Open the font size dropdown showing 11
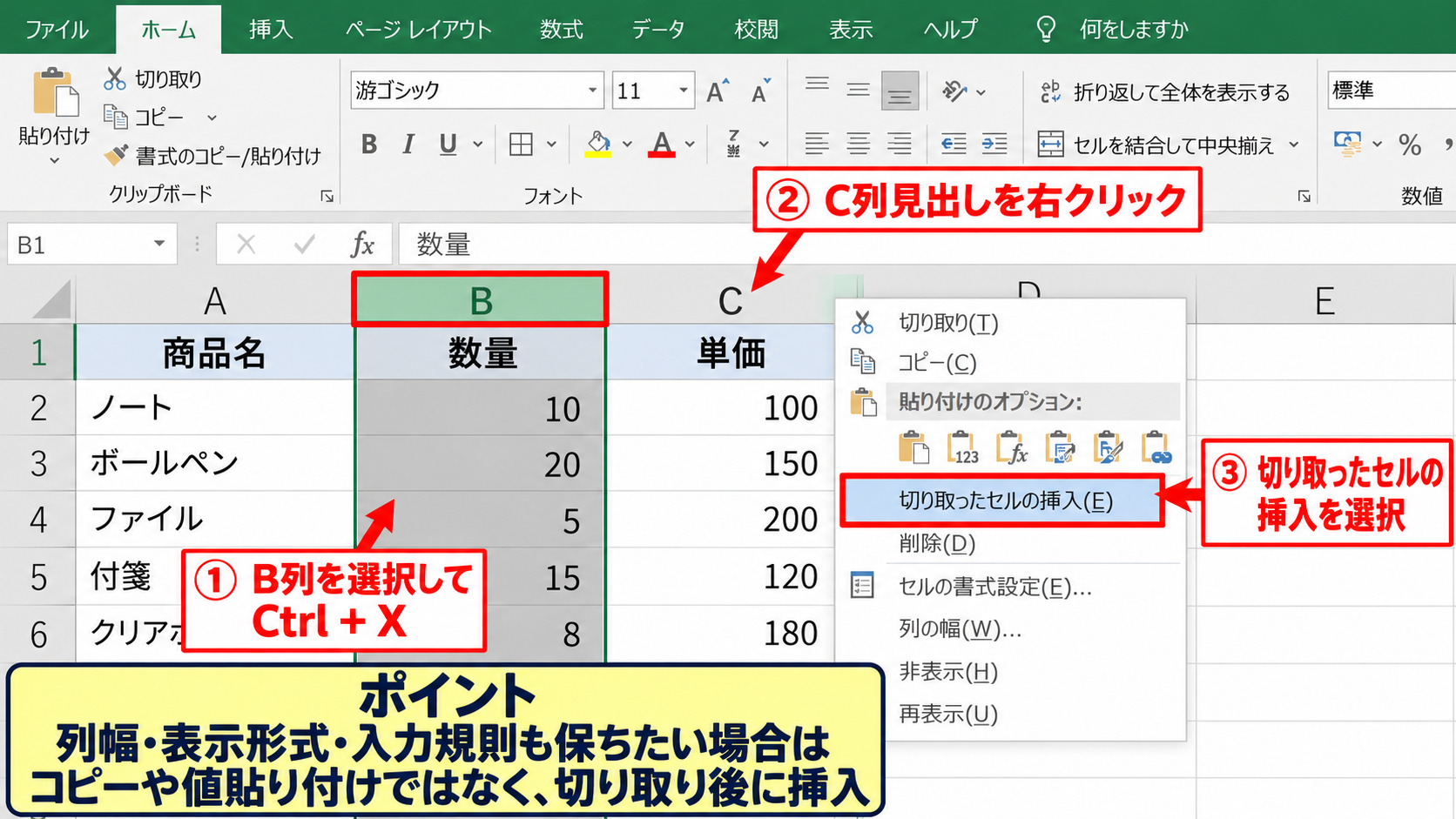 pos(684,91)
